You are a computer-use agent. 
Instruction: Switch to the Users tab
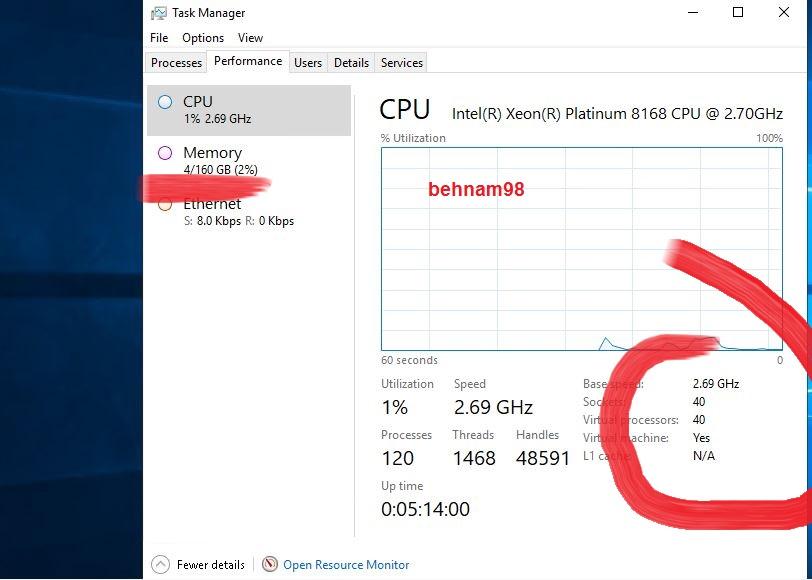pyautogui.click(x=308, y=63)
